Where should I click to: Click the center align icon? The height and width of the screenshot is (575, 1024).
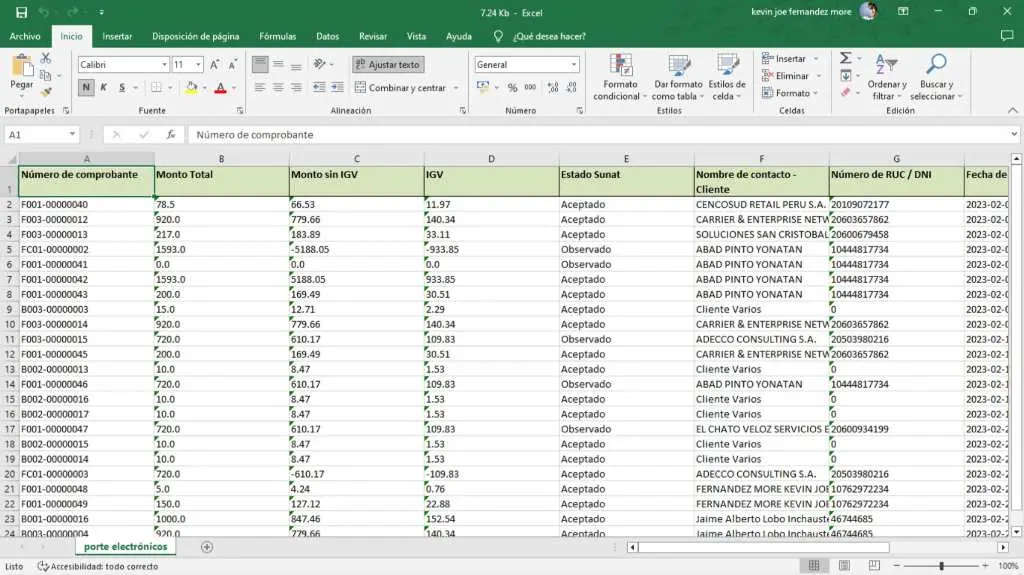pos(279,88)
